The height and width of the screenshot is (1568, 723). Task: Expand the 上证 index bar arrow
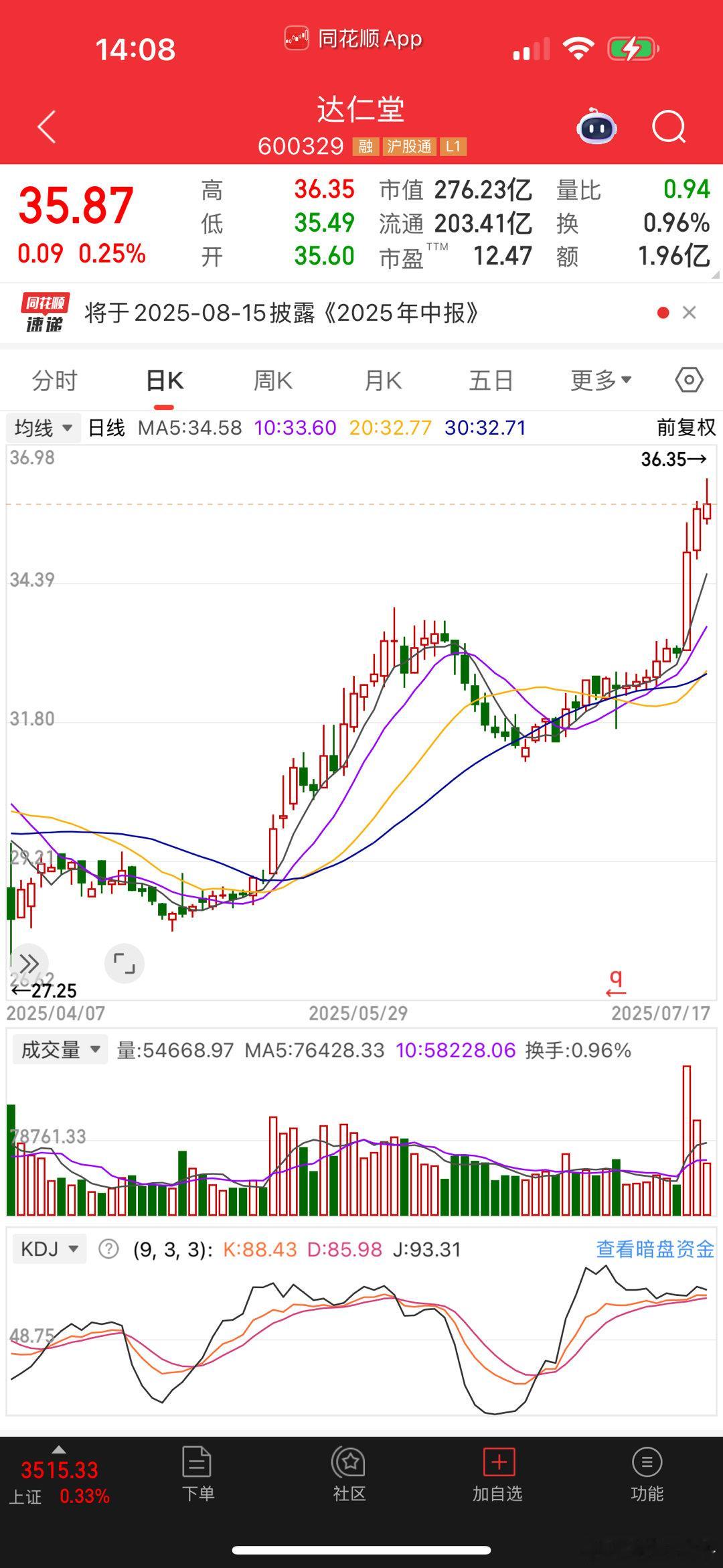coord(59,1450)
